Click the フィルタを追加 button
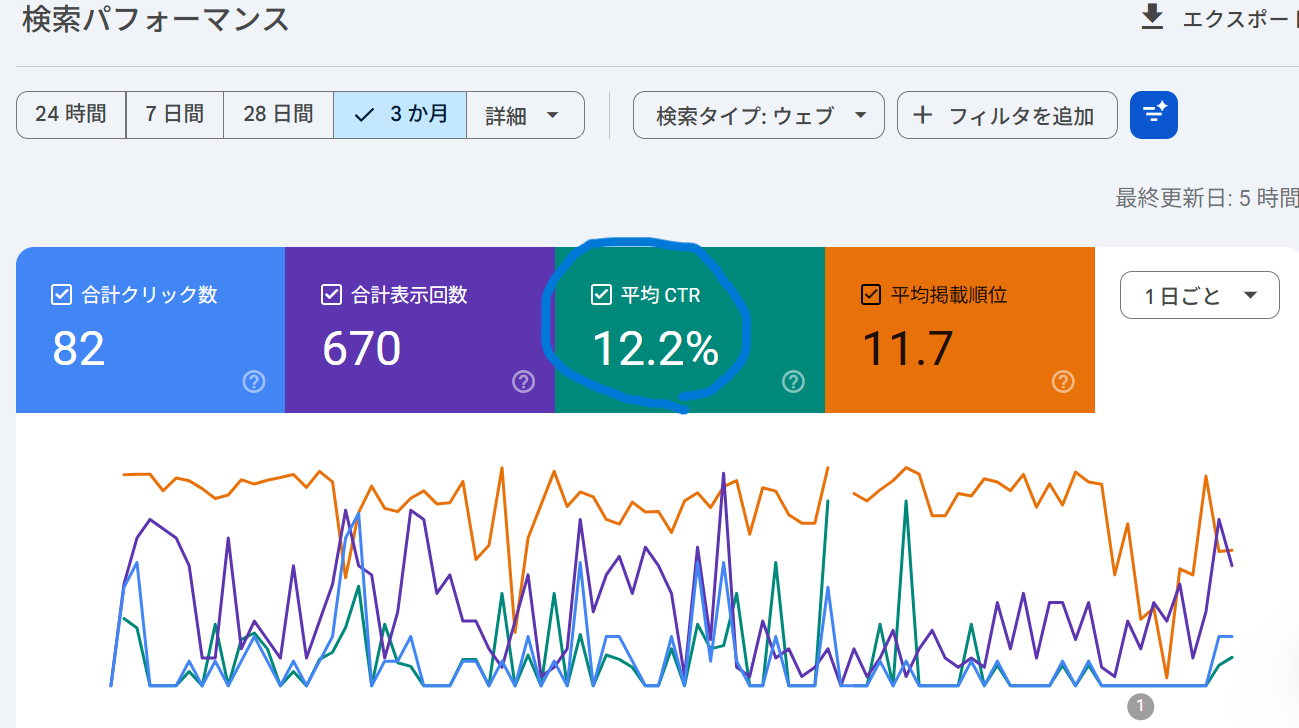Image resolution: width=1299 pixels, height=728 pixels. coord(1007,115)
